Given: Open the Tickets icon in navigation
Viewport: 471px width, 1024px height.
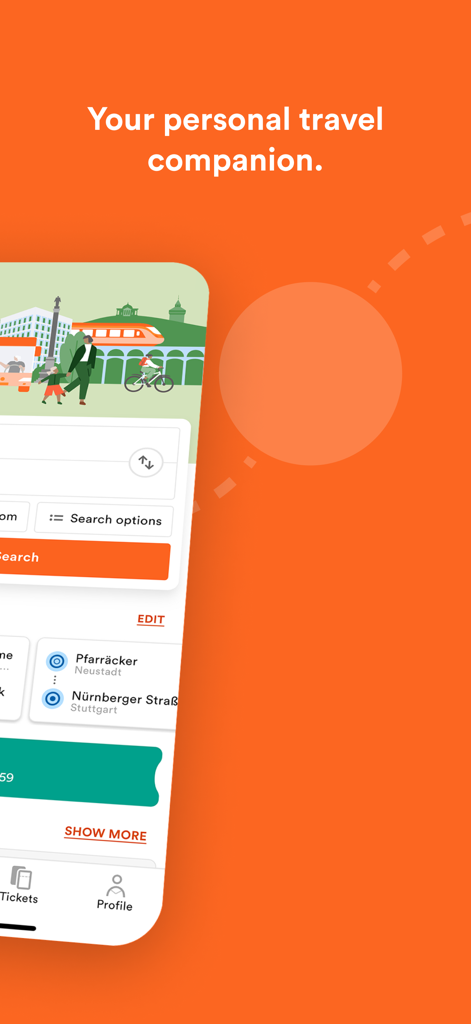Looking at the screenshot, I should point(21,877).
